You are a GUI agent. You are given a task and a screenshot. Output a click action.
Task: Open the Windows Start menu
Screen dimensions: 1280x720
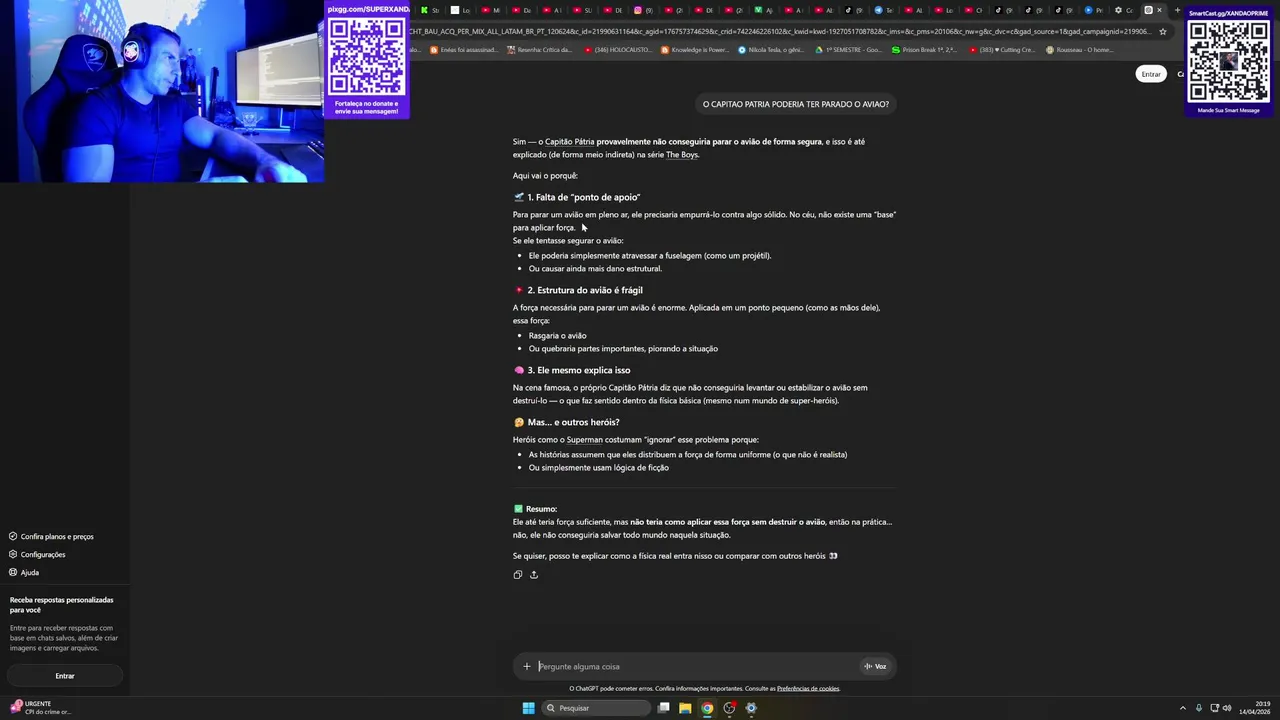click(x=528, y=708)
